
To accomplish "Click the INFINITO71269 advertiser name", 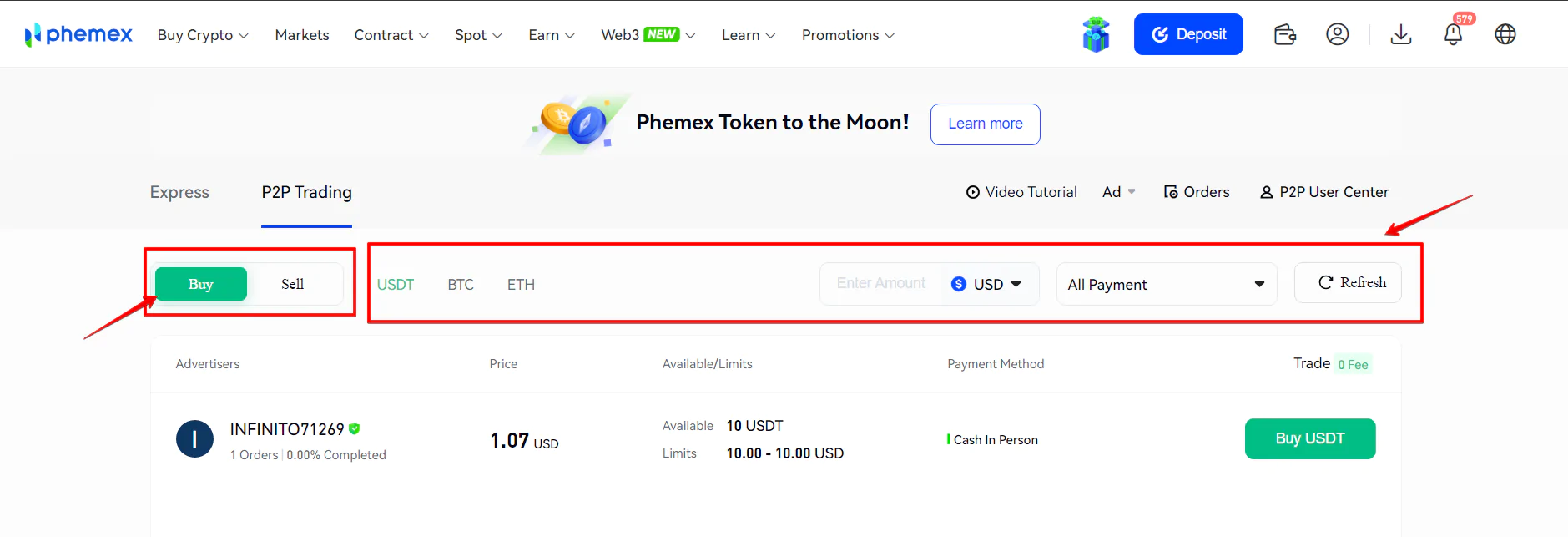I will pos(287,429).
